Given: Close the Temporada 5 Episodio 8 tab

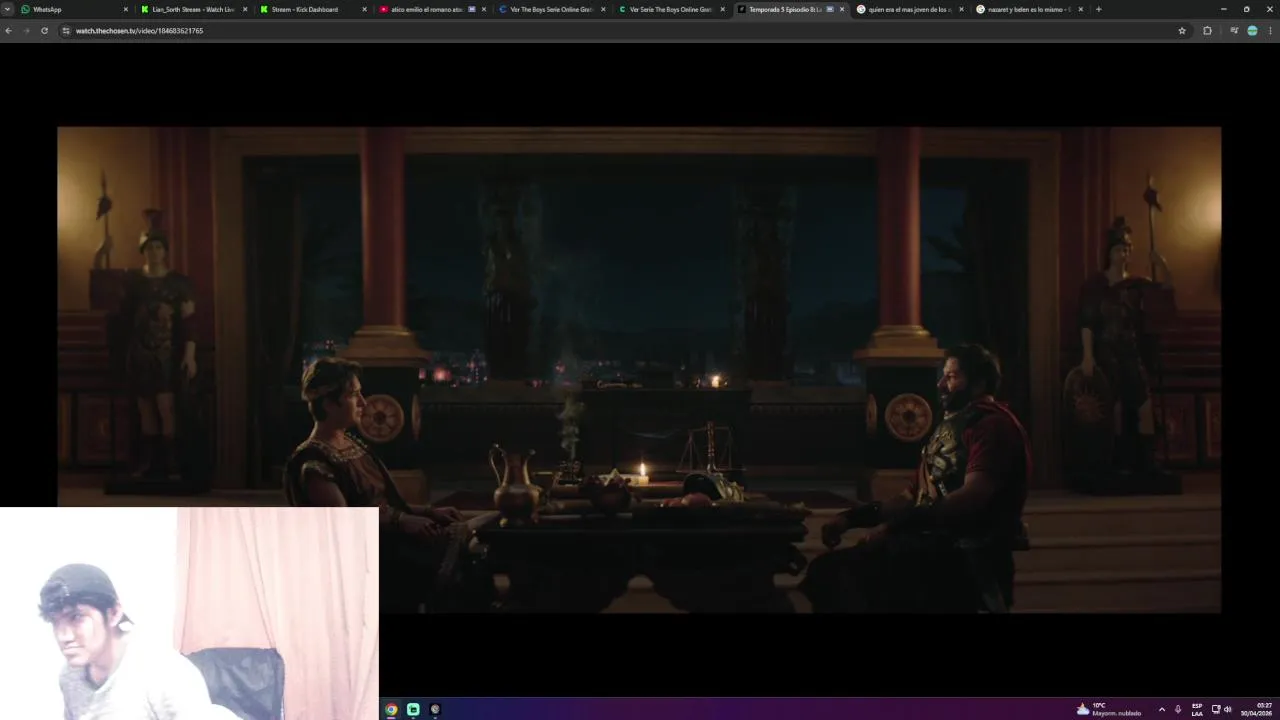Looking at the screenshot, I should (x=842, y=9).
